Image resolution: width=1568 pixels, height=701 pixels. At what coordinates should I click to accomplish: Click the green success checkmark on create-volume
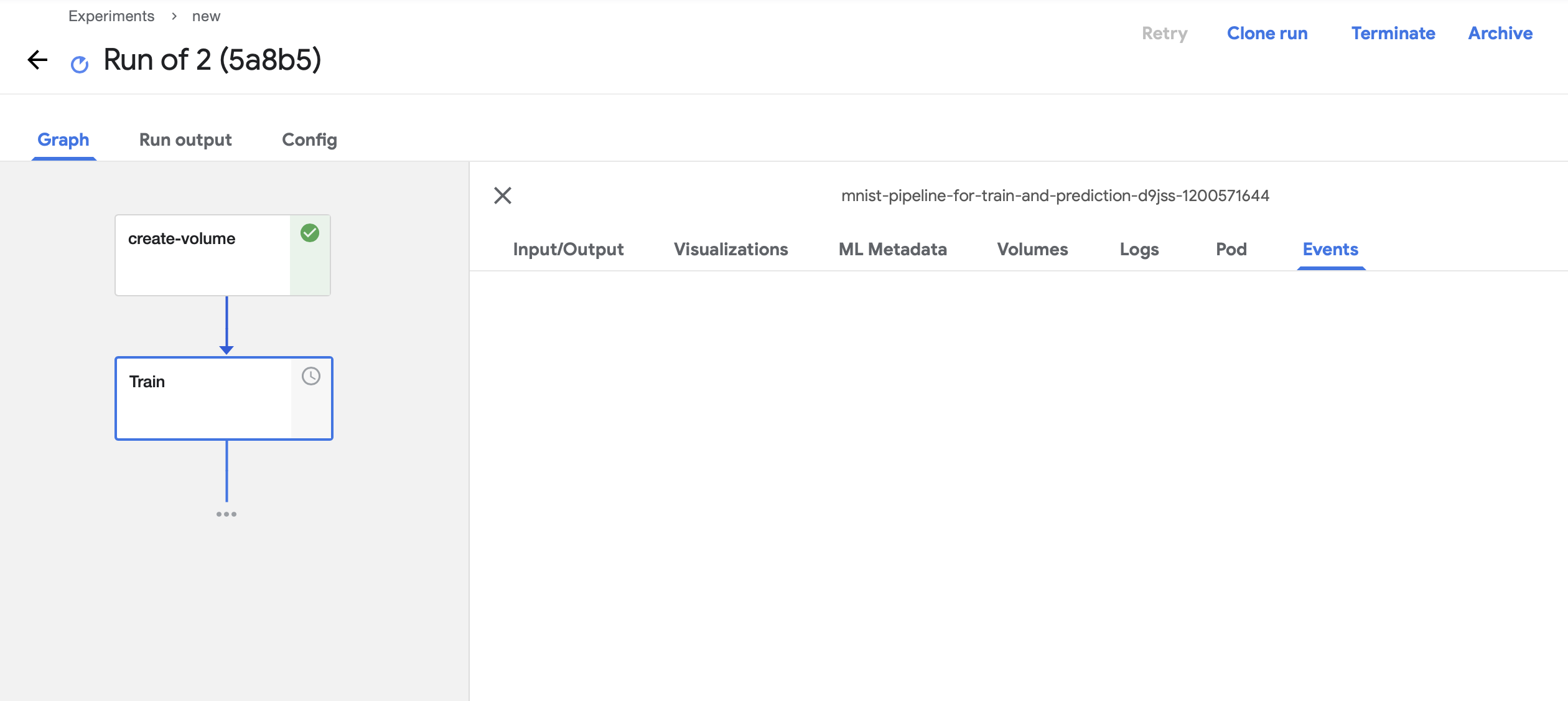[x=310, y=233]
